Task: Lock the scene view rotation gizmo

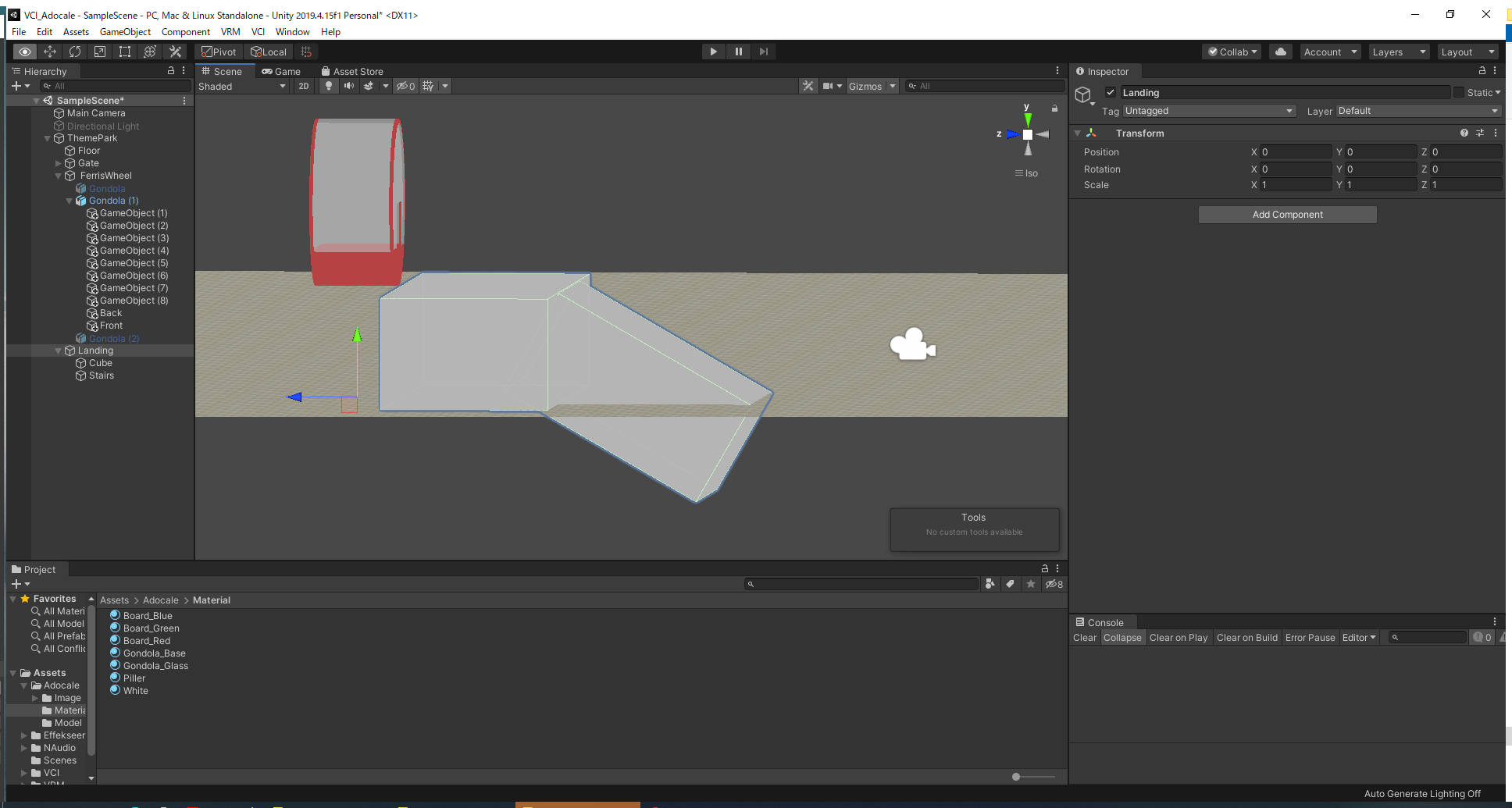Action: (x=1054, y=109)
